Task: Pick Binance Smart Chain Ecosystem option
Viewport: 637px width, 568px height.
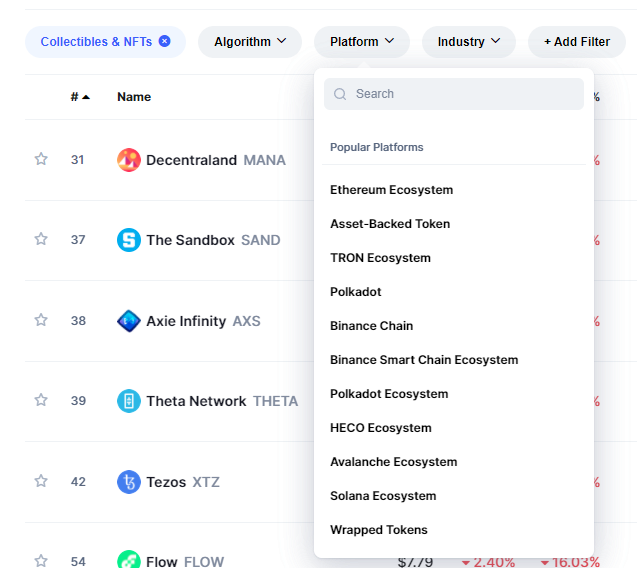Action: (424, 360)
